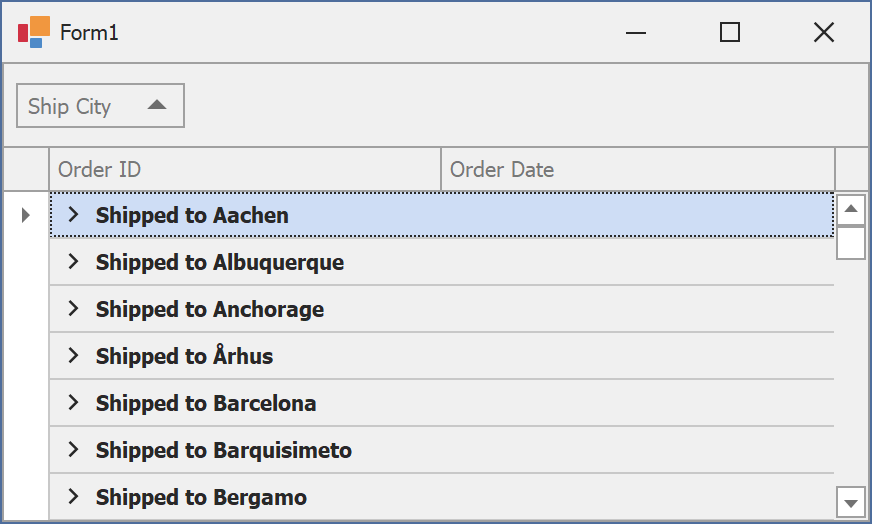The image size is (872, 524).
Task: Click the scrollbar down arrow
Action: click(x=851, y=502)
